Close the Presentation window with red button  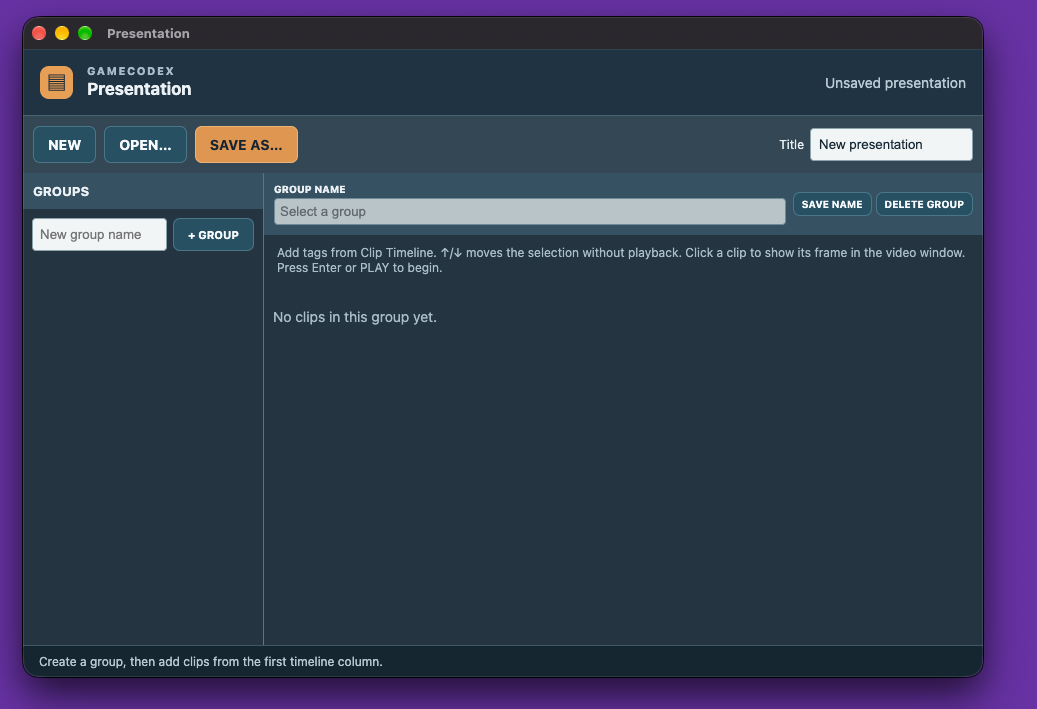[39, 33]
